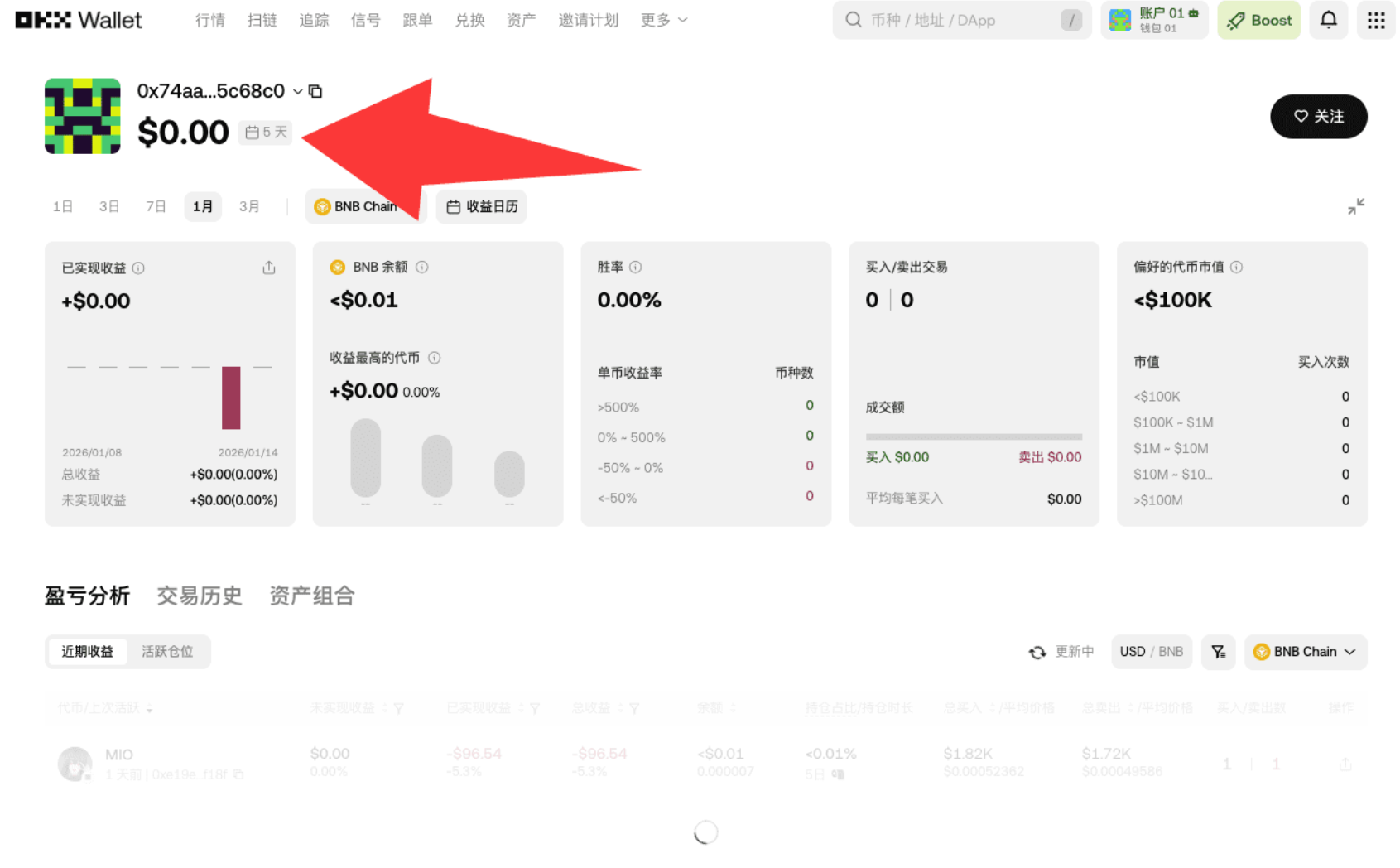Expand the 更多 menu in the navigation
Viewport: 1400px width, 868px height.
[x=664, y=20]
